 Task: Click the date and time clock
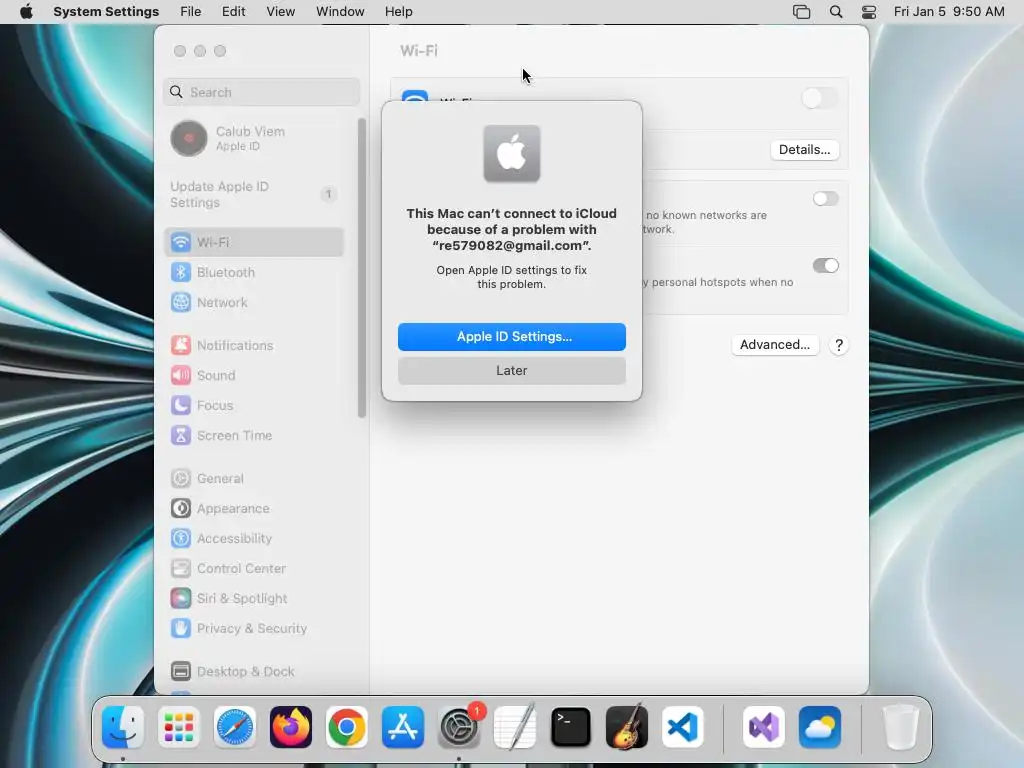point(949,12)
